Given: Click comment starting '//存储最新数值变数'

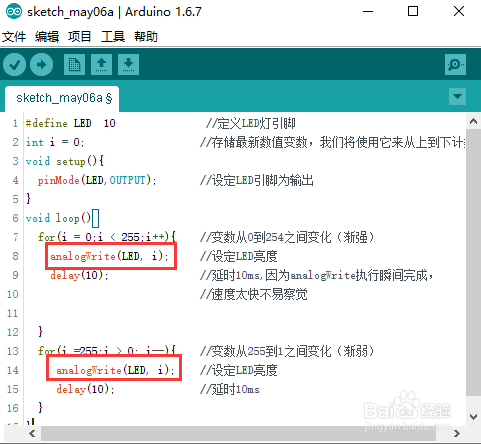Looking at the screenshot, I should (333, 142).
